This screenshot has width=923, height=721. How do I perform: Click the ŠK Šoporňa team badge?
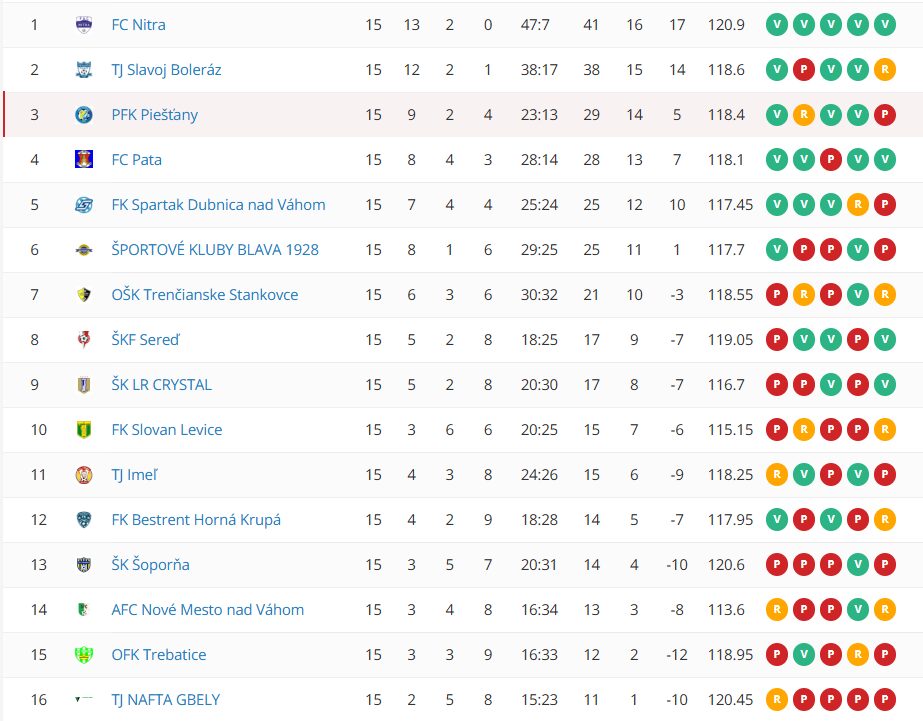(84, 564)
